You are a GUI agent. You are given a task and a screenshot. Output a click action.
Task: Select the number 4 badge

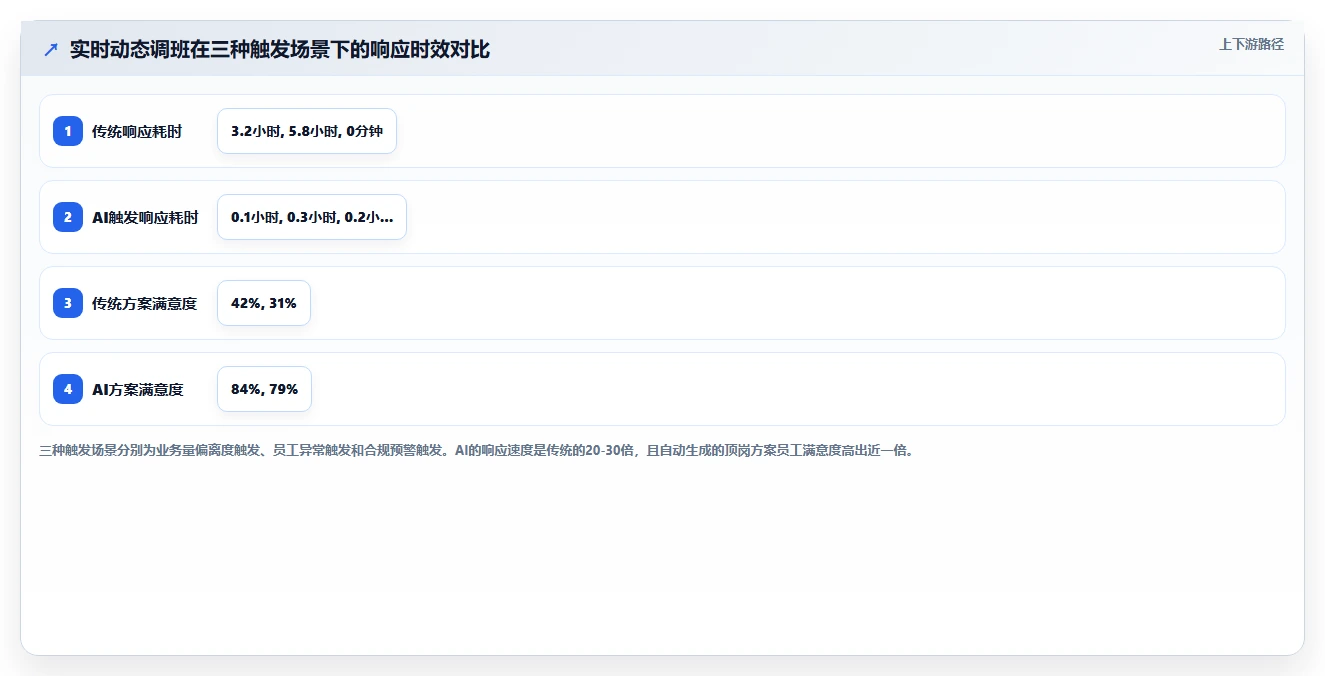68,389
